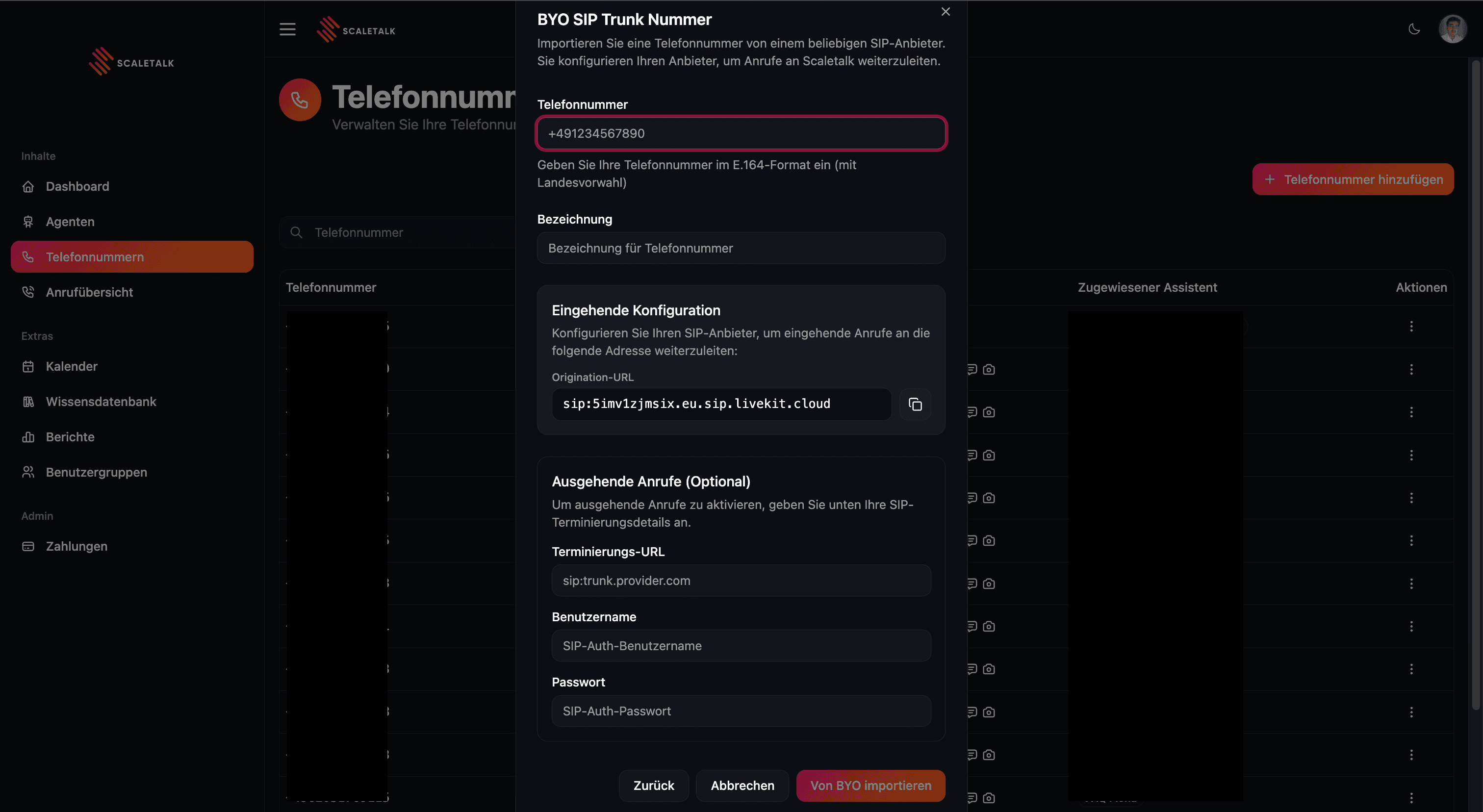1483x812 pixels.
Task: Collapse sidebar with hamburger menu icon
Action: 287,29
